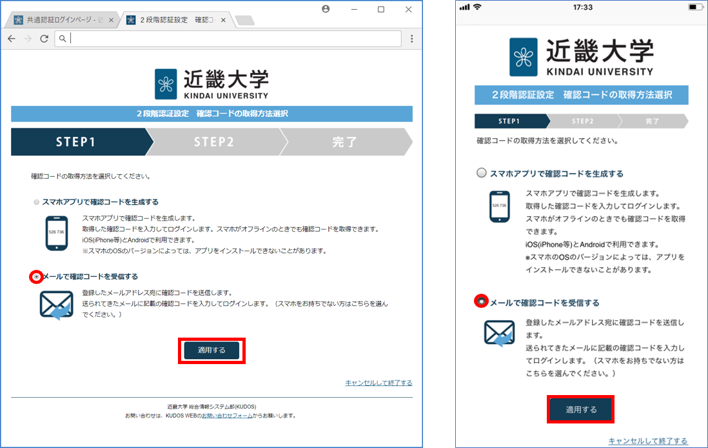
Task: Switch to 共通認証ログインページ browser tab
Action: click(x=60, y=20)
